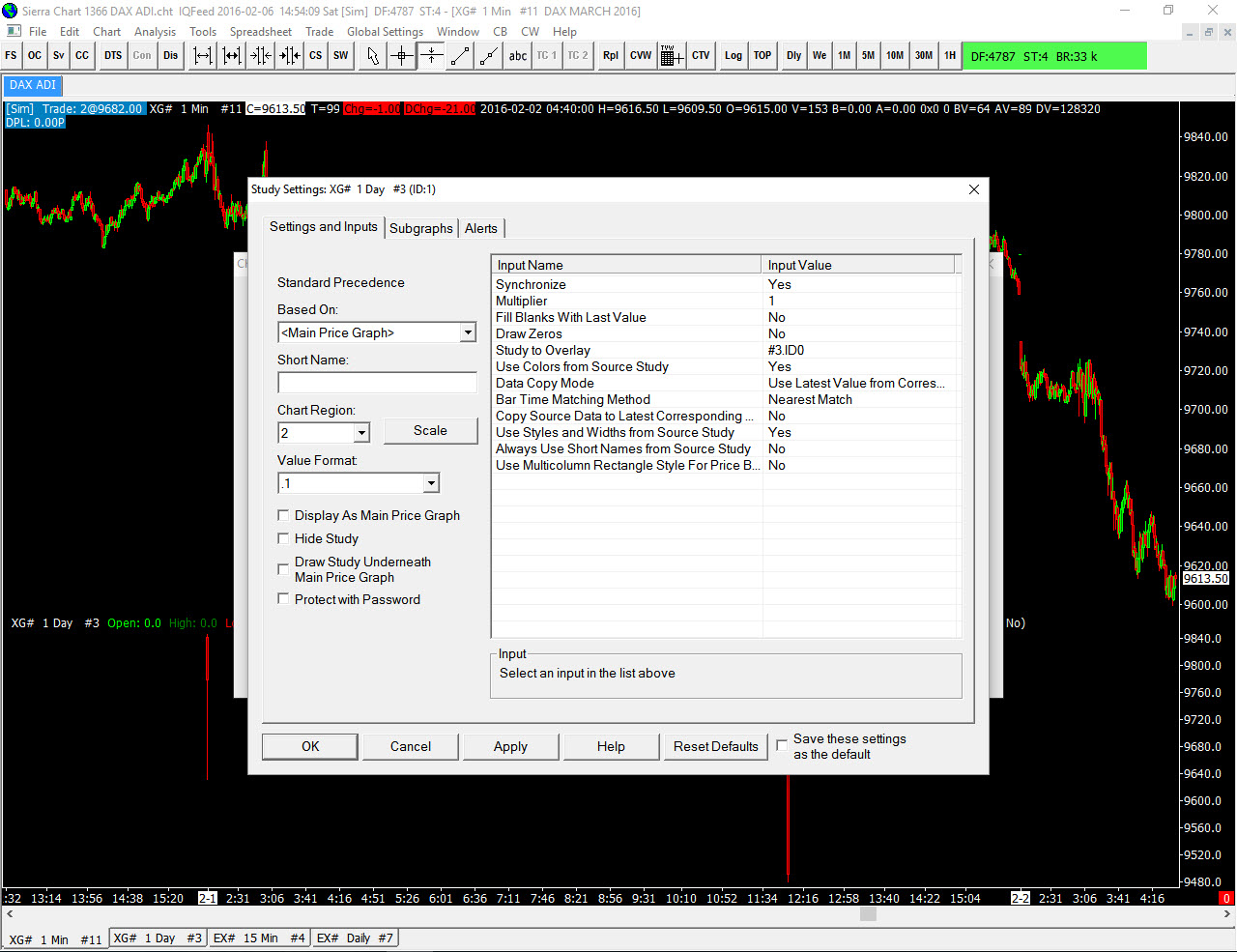Screen dimensions: 1237x952
Task: Switch to the EX# 15 Min #4 chart tab
Action: pyautogui.click(x=259, y=938)
